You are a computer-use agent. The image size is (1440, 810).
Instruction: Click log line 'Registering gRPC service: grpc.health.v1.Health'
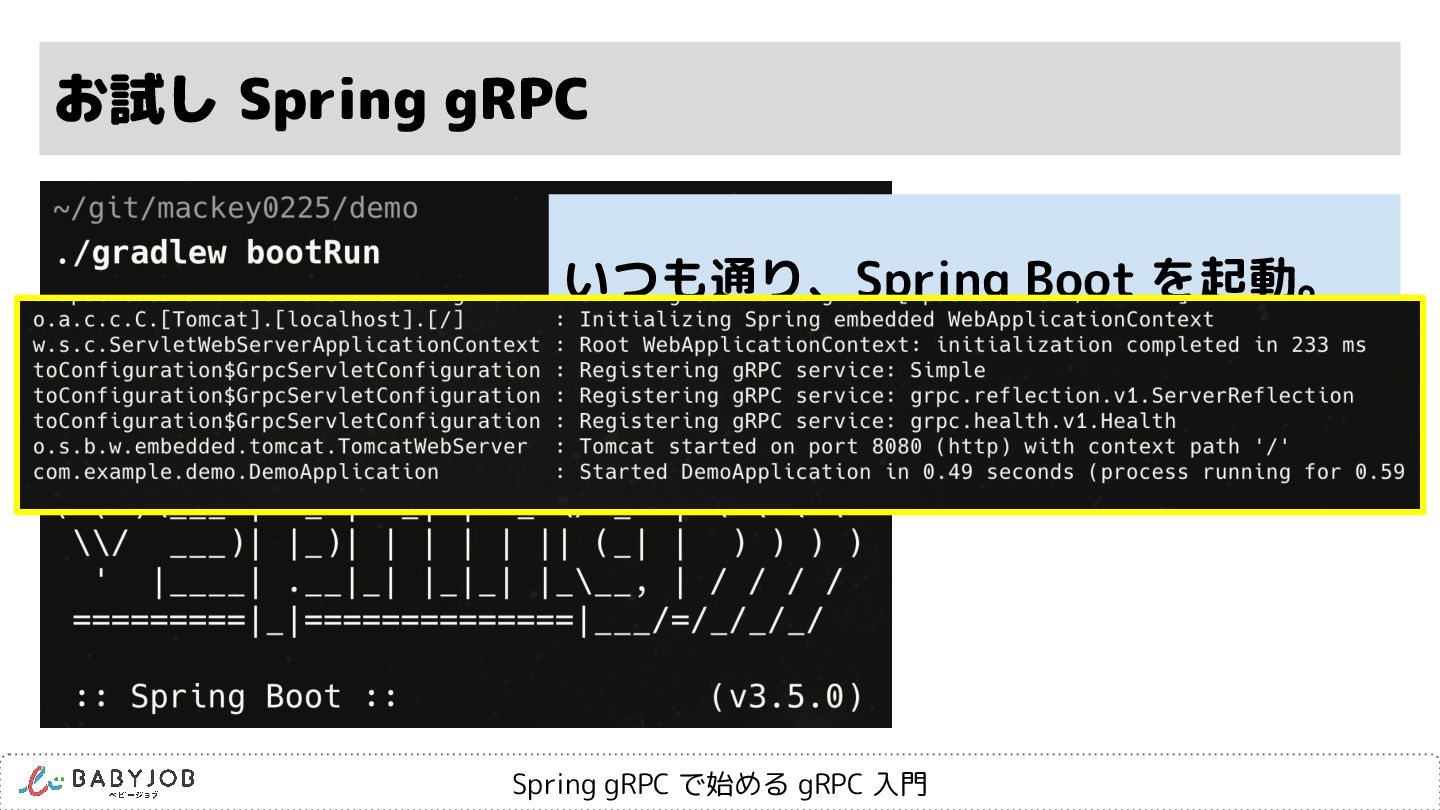click(877, 421)
